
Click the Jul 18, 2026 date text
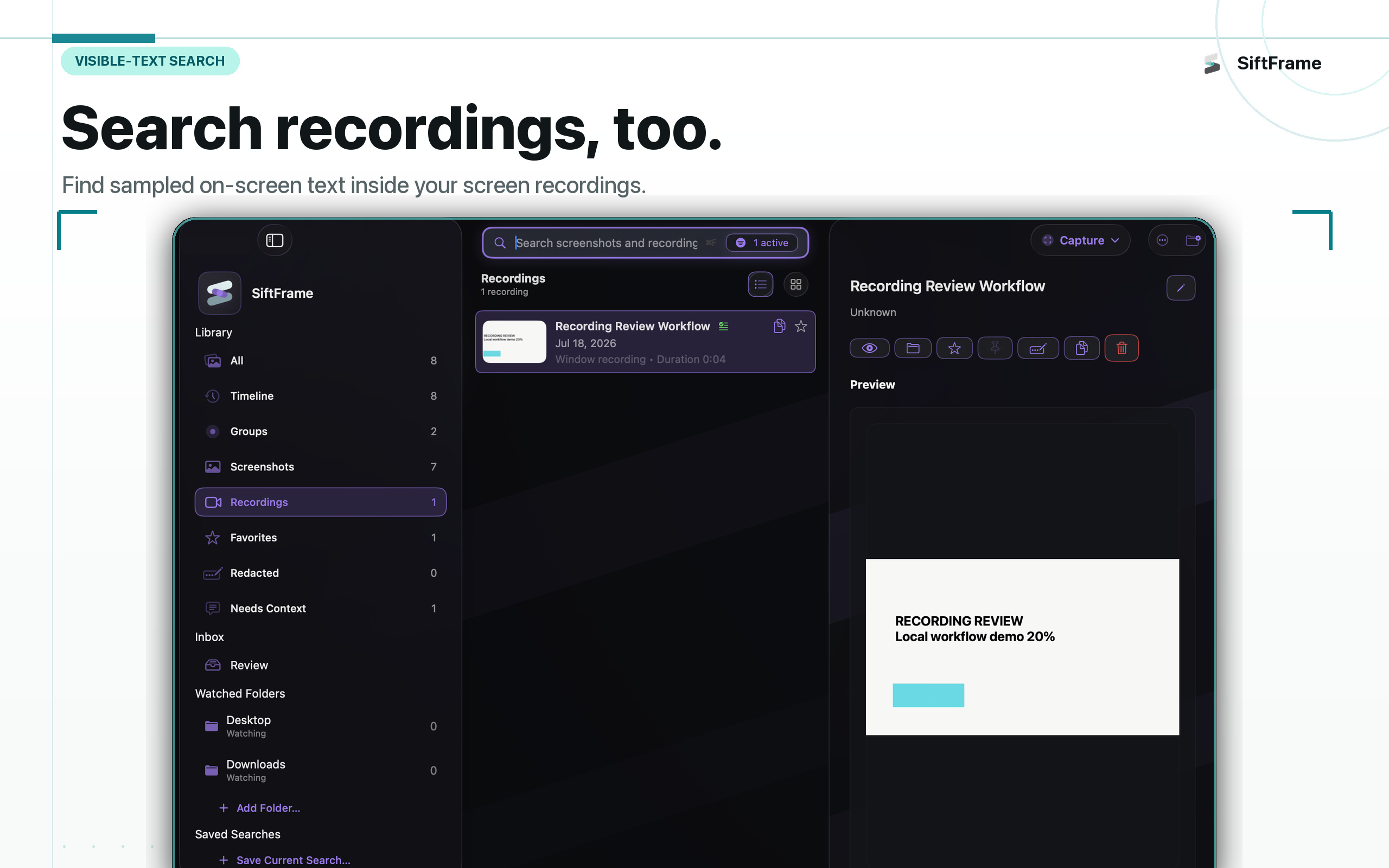tap(585, 343)
